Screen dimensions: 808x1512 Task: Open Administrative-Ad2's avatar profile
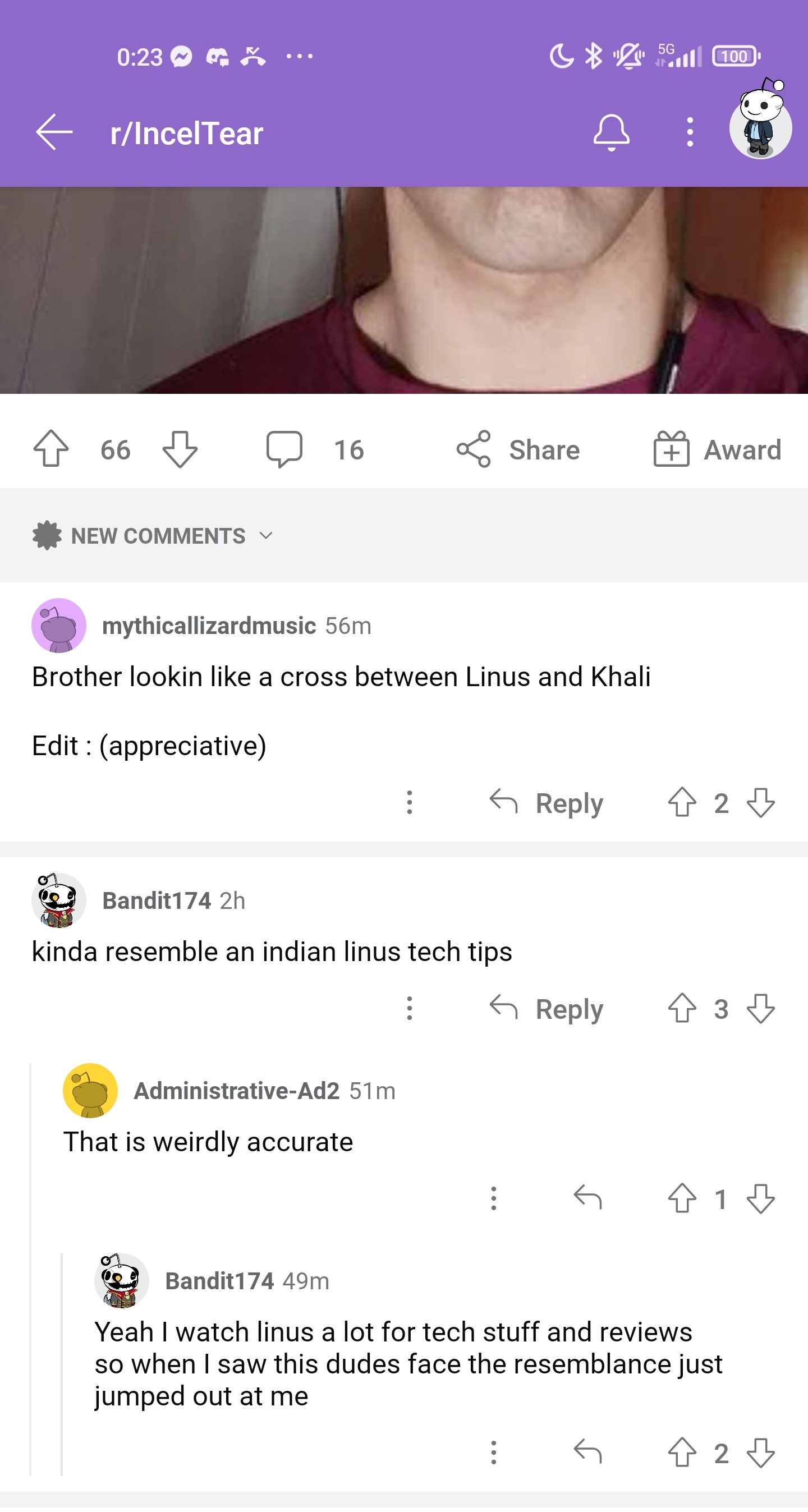coord(90,1091)
